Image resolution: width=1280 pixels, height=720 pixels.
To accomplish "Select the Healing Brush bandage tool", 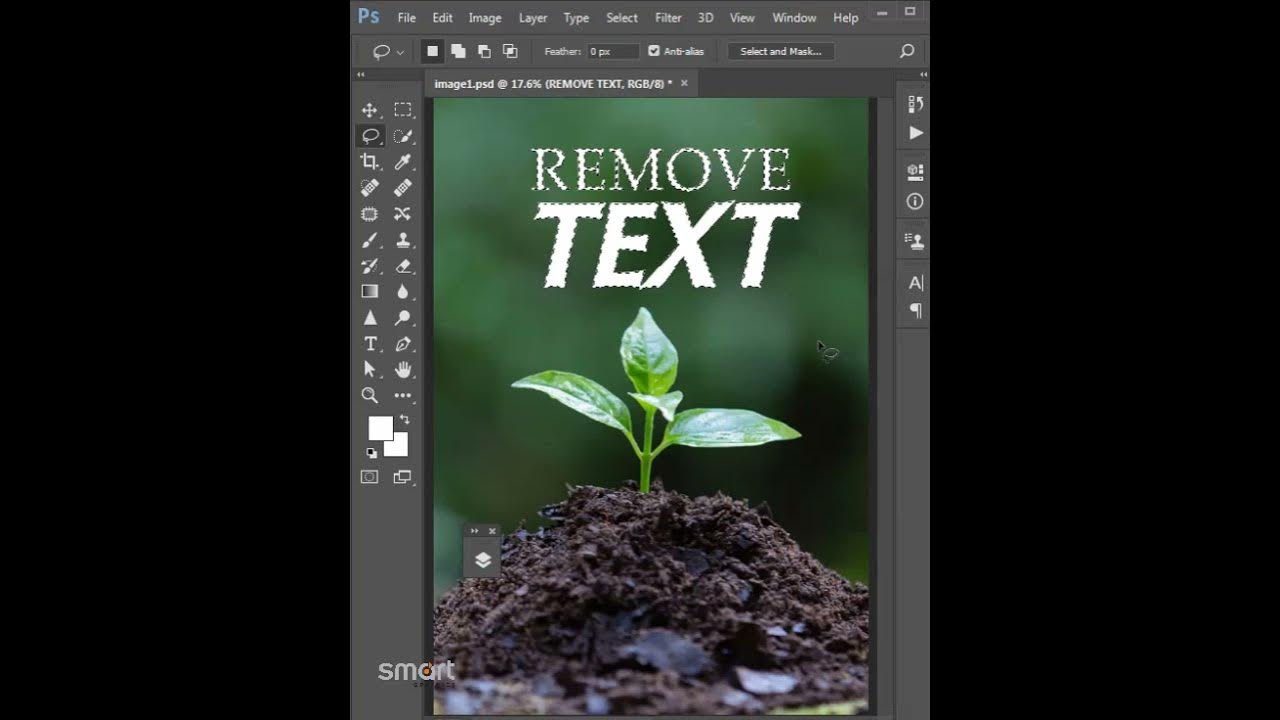I will pyautogui.click(x=403, y=188).
